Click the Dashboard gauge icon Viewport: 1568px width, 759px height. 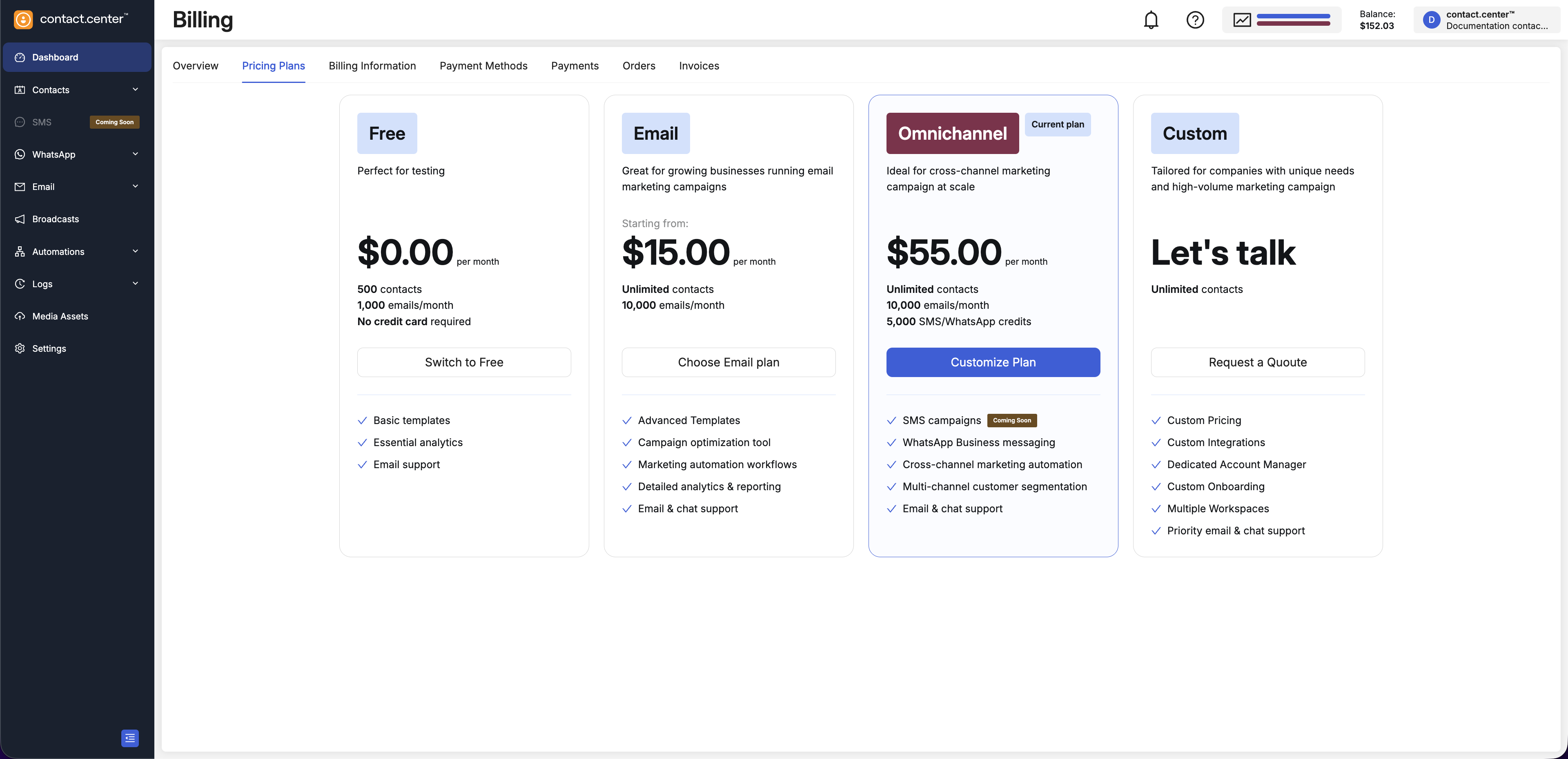pyautogui.click(x=20, y=57)
